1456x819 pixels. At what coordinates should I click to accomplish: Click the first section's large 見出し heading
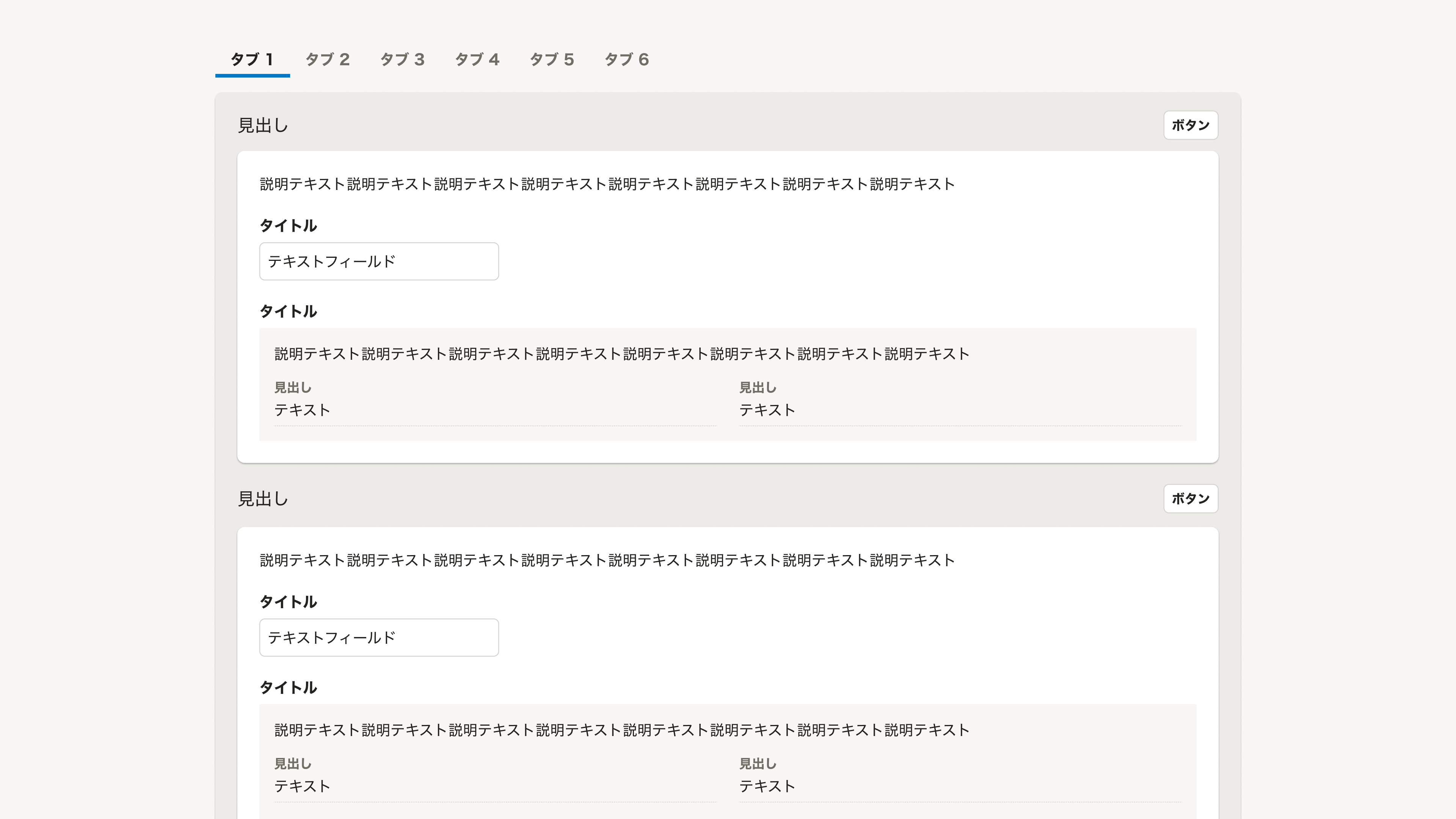263,126
